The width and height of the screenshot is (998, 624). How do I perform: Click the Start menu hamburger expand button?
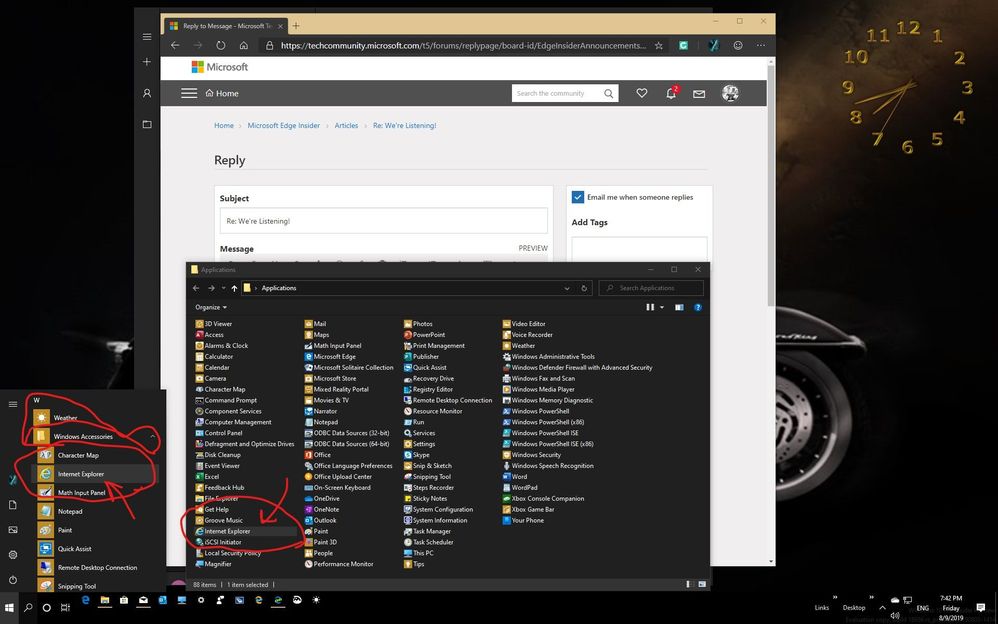pyautogui.click(x=13, y=404)
